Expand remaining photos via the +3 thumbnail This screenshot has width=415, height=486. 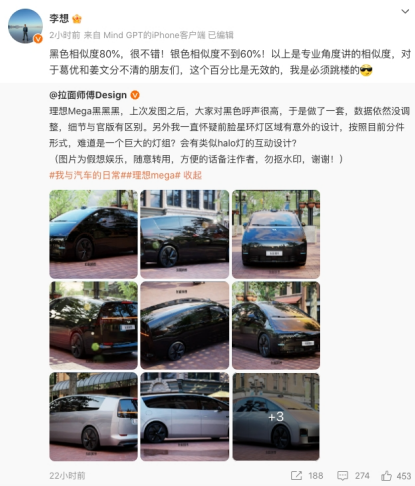tap(276, 417)
